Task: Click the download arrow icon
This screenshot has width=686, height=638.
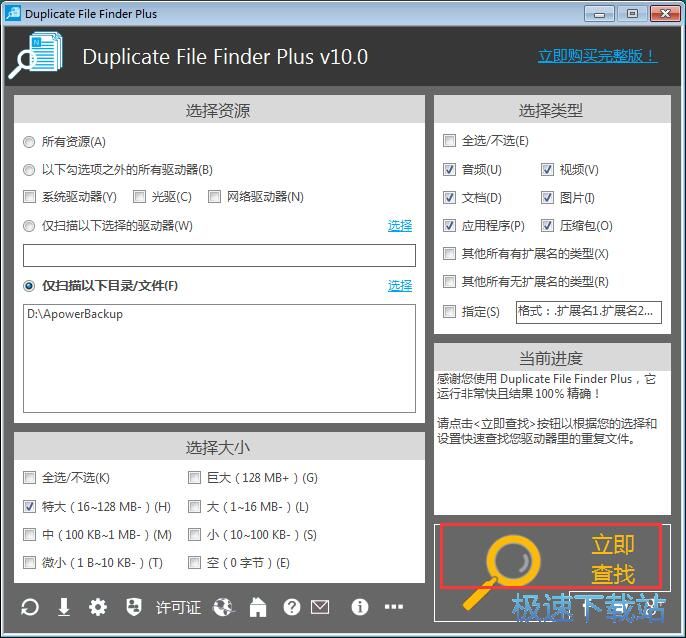Action: [64, 607]
